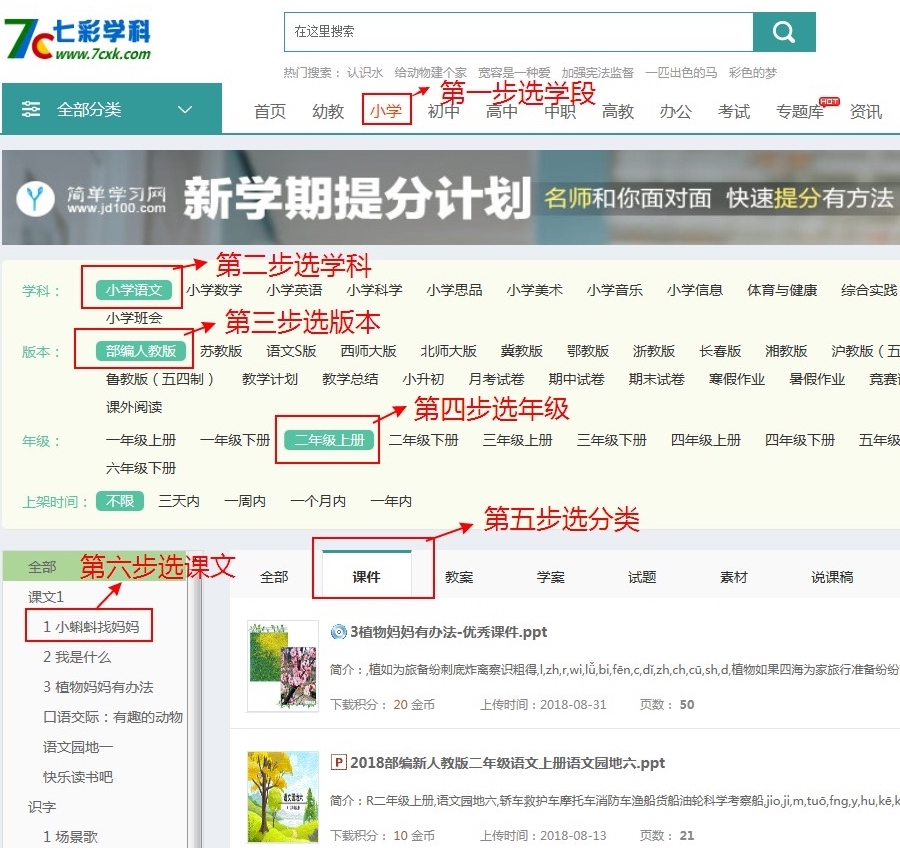Click the disc icon before 3植物妈妈有办法 title
Image resolution: width=900 pixels, height=848 pixels.
[338, 632]
